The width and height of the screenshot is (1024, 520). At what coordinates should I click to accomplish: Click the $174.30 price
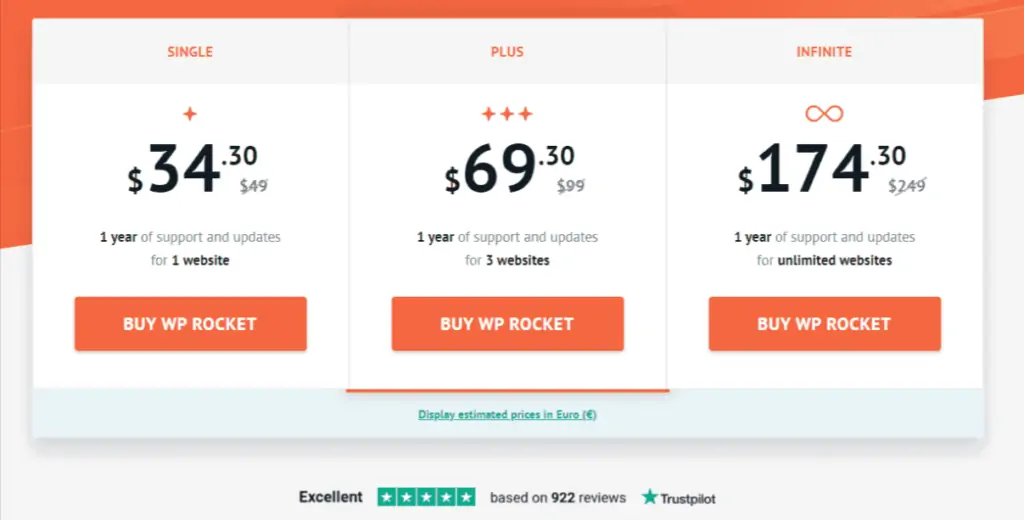tap(822, 169)
